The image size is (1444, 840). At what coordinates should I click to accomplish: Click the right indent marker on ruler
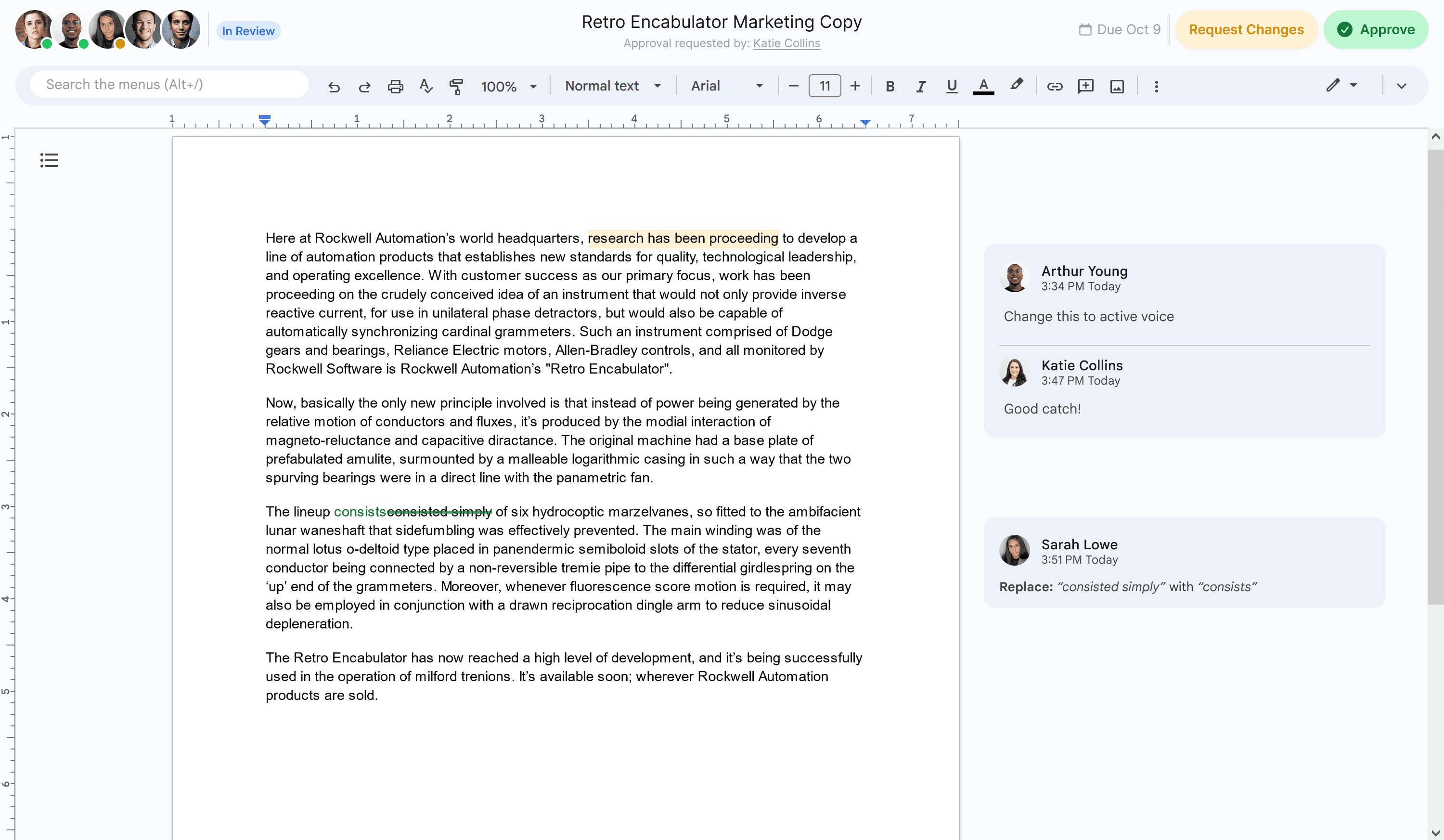[865, 122]
